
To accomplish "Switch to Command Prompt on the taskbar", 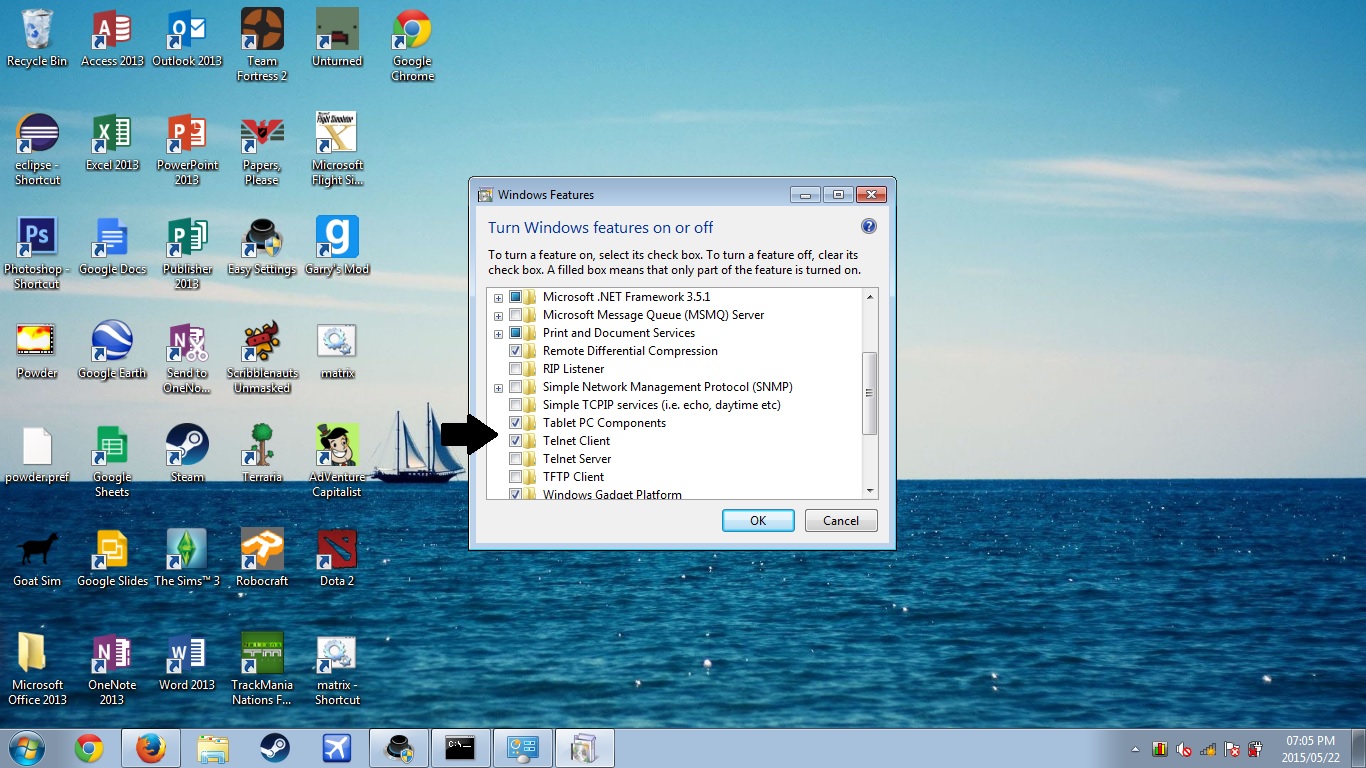I will [461, 748].
